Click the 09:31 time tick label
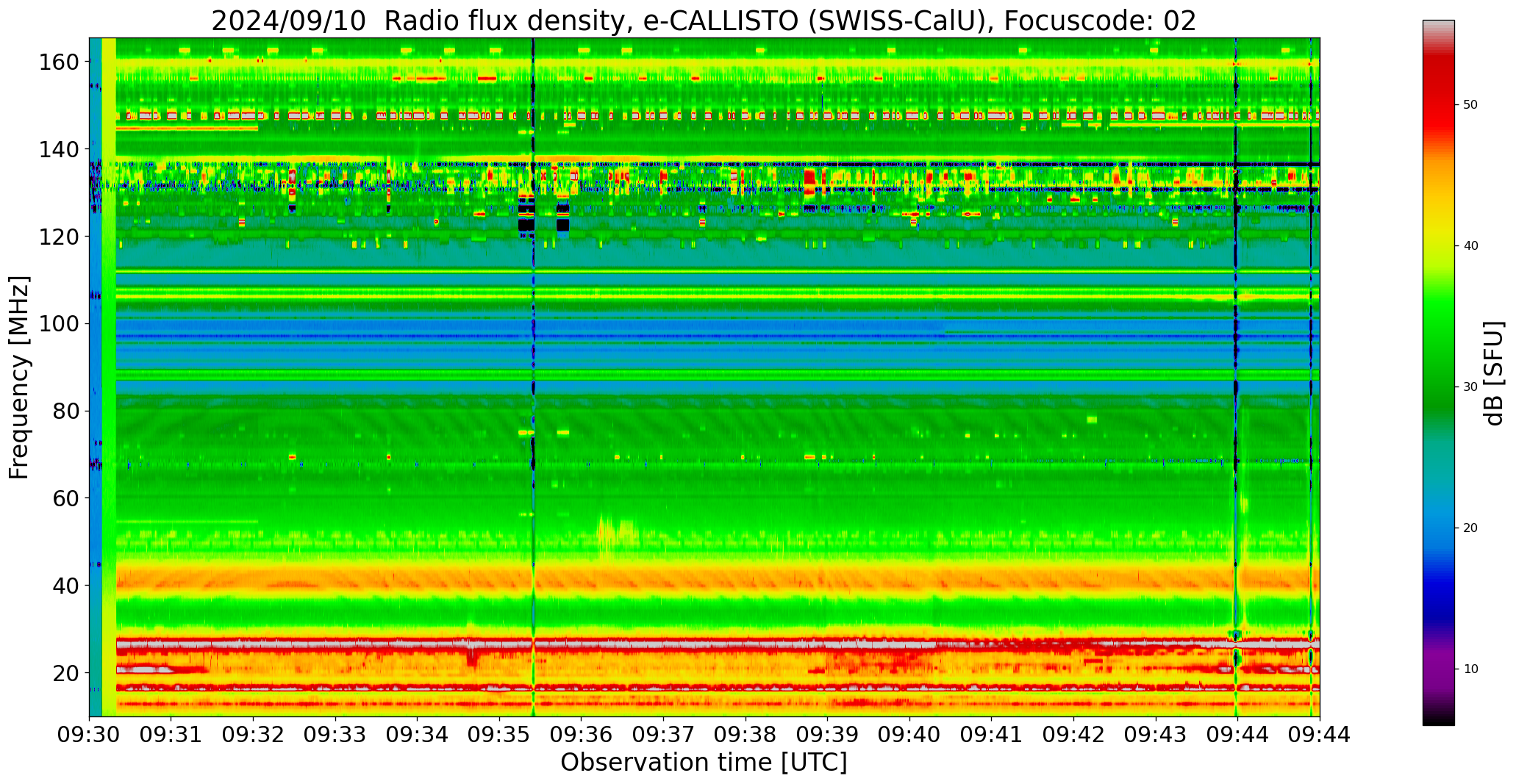This screenshot has height=784, width=1516. [x=171, y=735]
